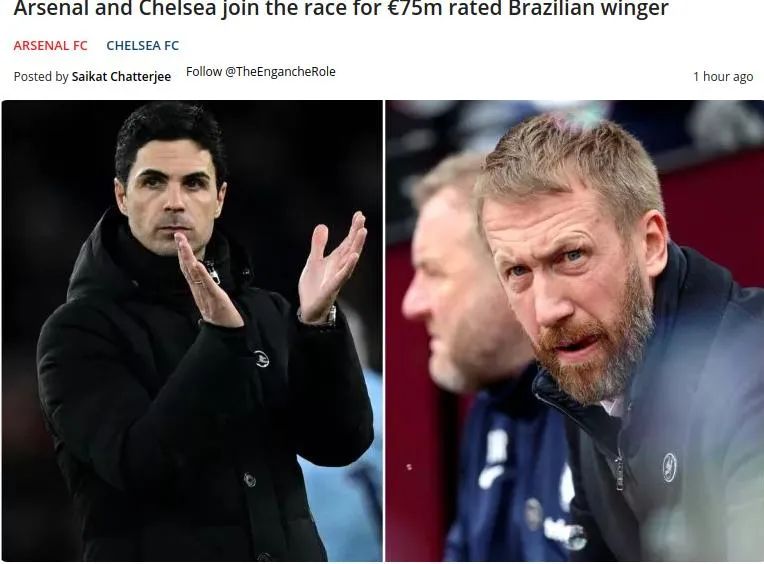Click the zipper pull on the navy jacket
764x564 pixels.
[x=619, y=472]
